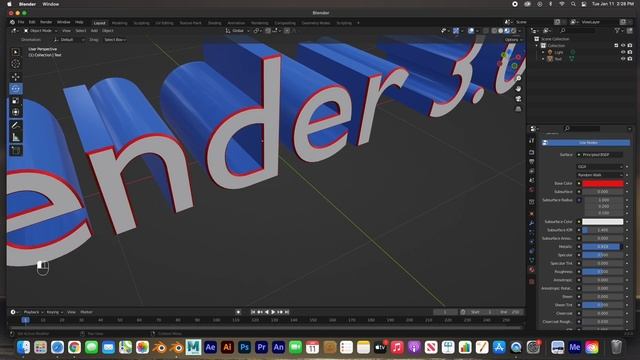The width and height of the screenshot is (640, 360).
Task: Open the Render menu
Action: [x=46, y=22]
